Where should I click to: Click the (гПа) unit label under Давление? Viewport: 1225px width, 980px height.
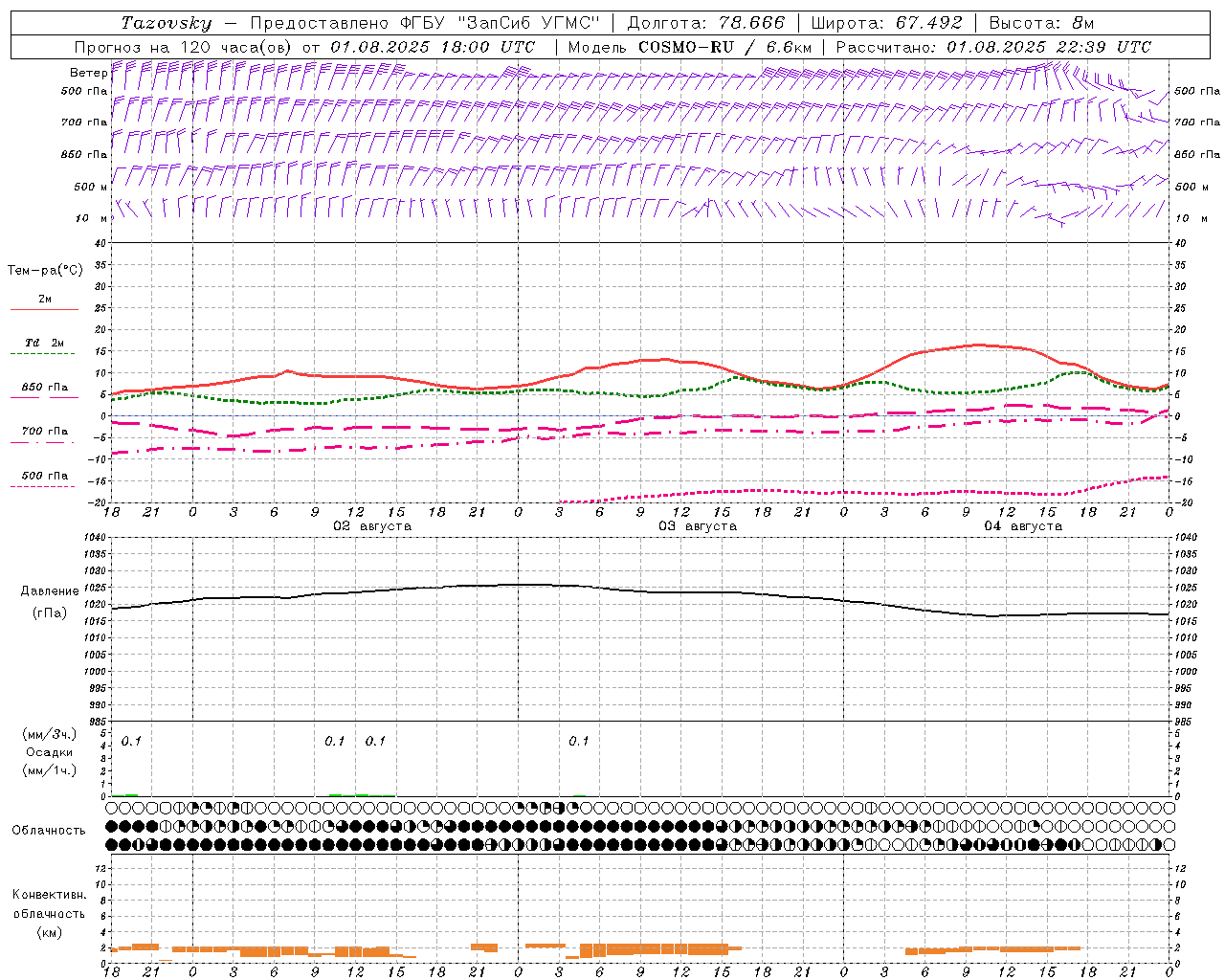tap(50, 613)
